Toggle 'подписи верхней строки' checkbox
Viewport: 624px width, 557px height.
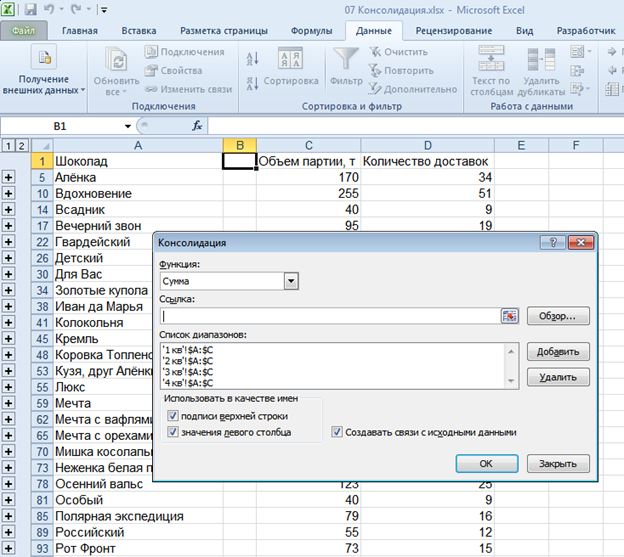[174, 415]
